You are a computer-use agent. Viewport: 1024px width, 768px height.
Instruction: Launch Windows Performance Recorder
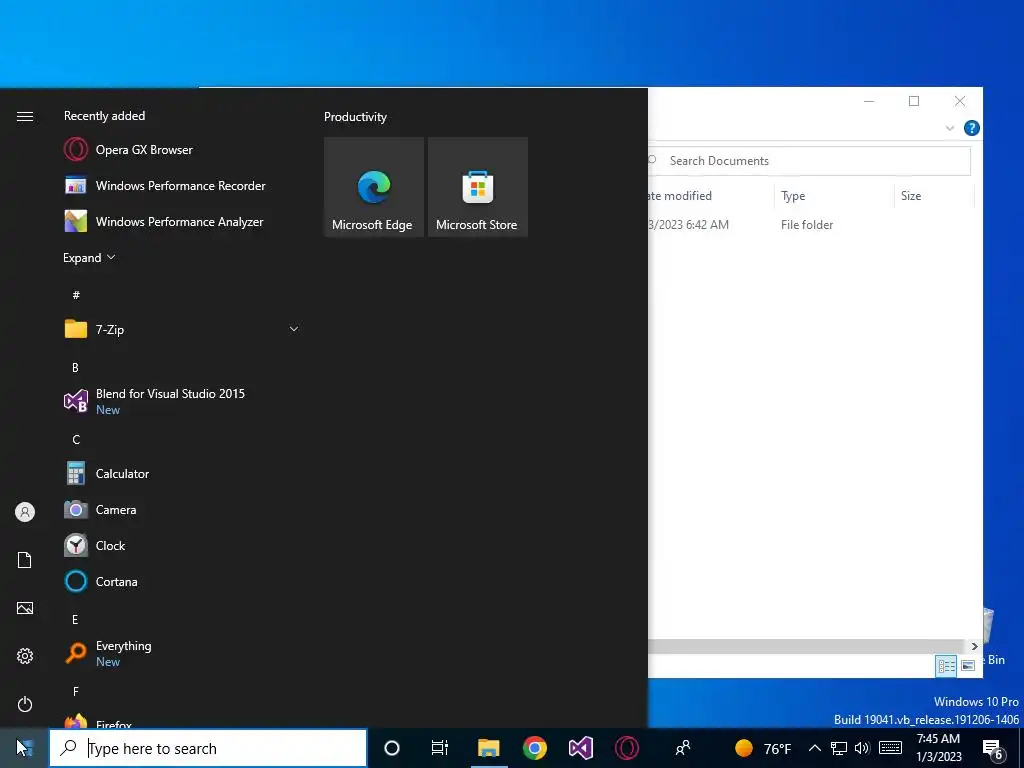pos(182,185)
